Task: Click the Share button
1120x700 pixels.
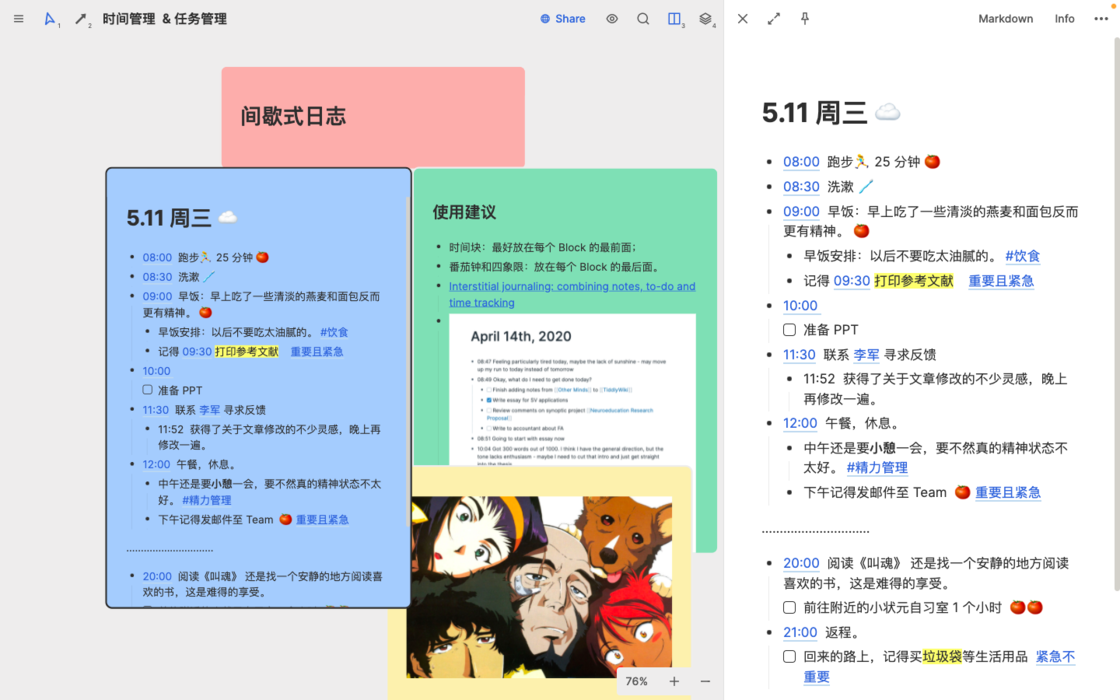Action: pyautogui.click(x=562, y=18)
